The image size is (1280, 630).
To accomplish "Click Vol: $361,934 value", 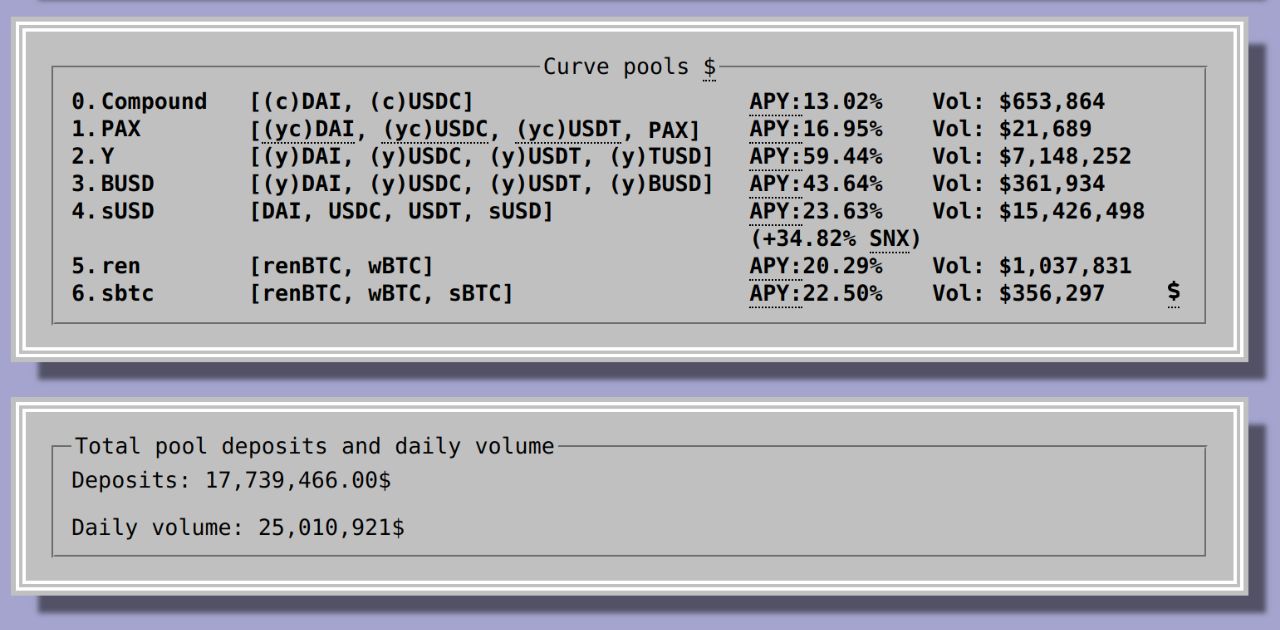I will tap(1019, 184).
